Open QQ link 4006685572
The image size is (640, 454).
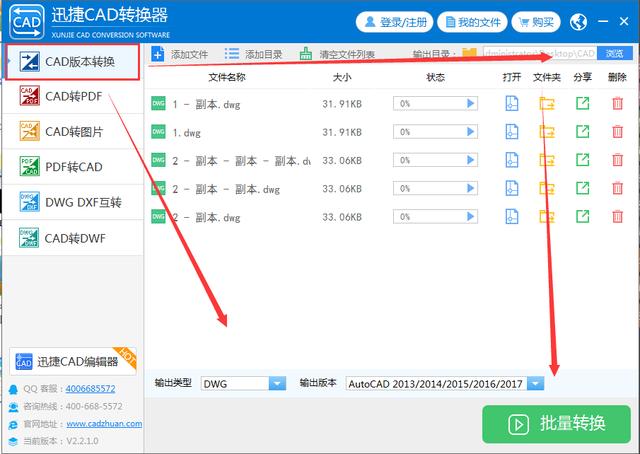point(90,389)
